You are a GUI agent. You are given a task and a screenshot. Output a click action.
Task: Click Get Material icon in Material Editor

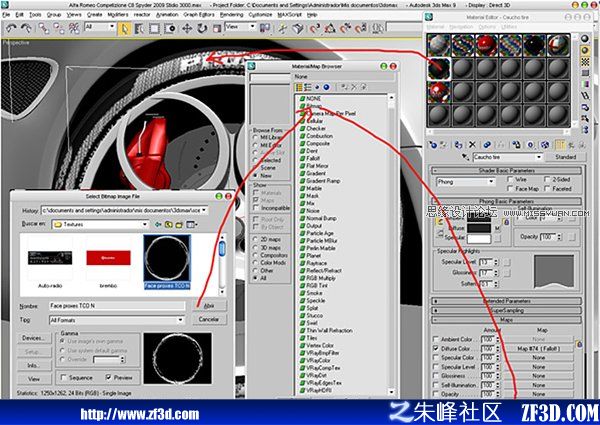click(x=433, y=145)
